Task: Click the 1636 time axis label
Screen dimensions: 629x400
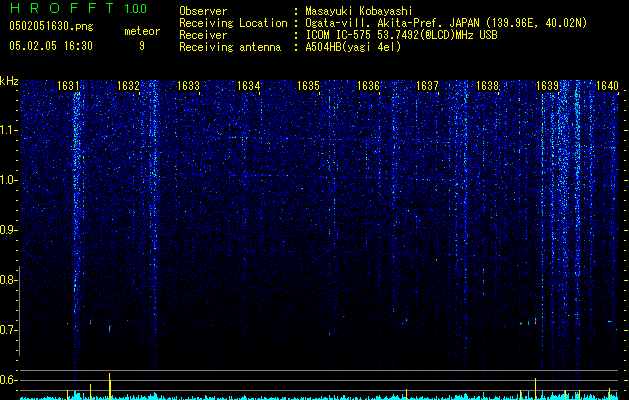Action: click(368, 85)
